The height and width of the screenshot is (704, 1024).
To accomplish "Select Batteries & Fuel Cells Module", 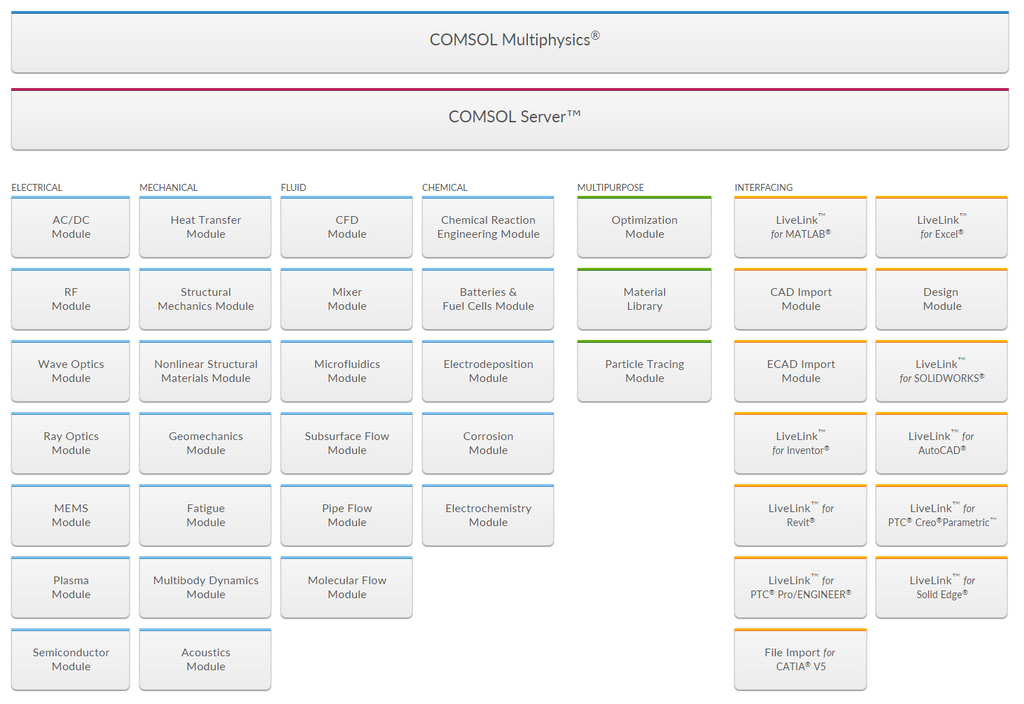I will 488,299.
